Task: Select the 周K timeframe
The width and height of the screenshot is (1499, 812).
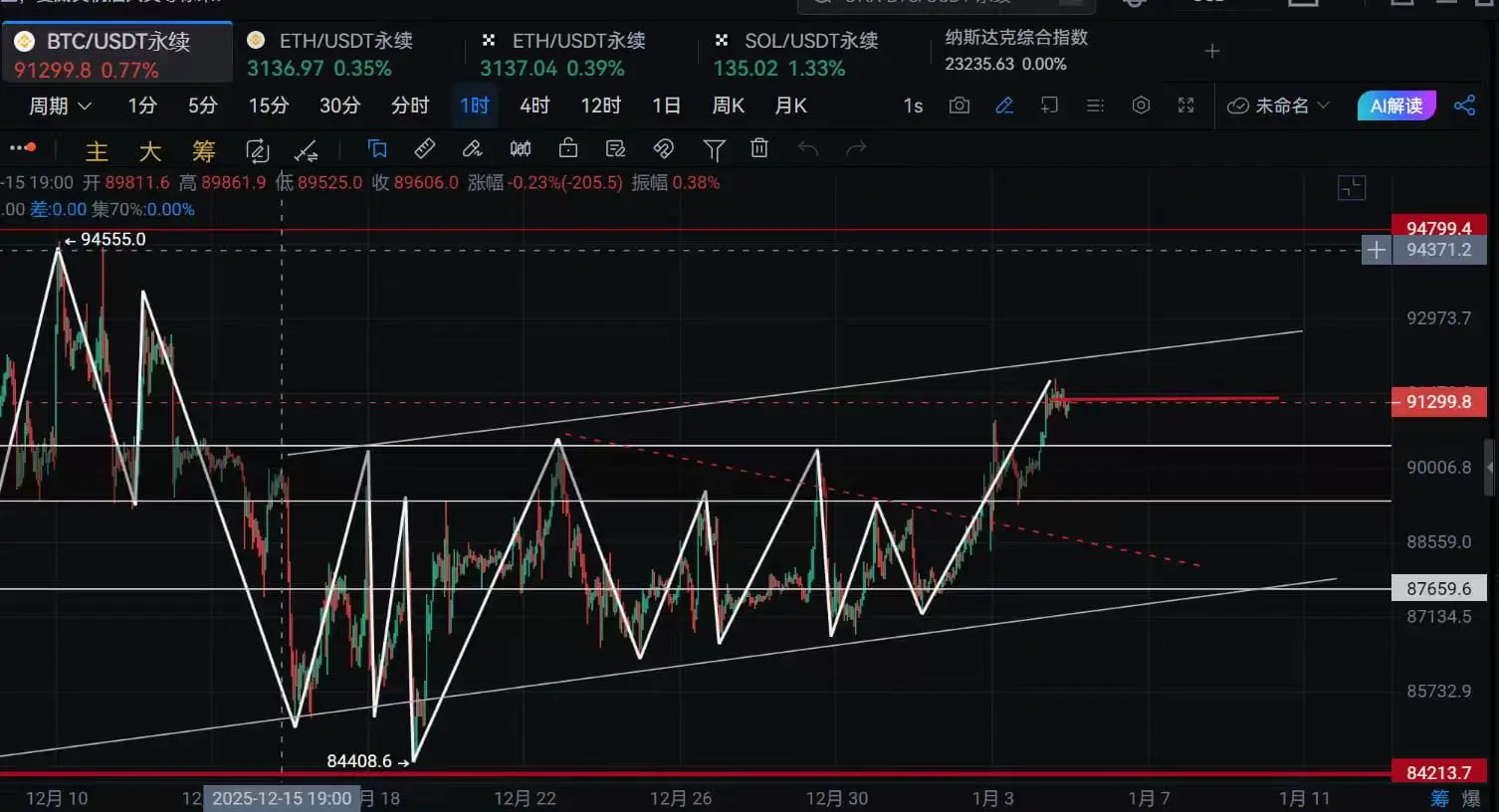Action: point(729,105)
